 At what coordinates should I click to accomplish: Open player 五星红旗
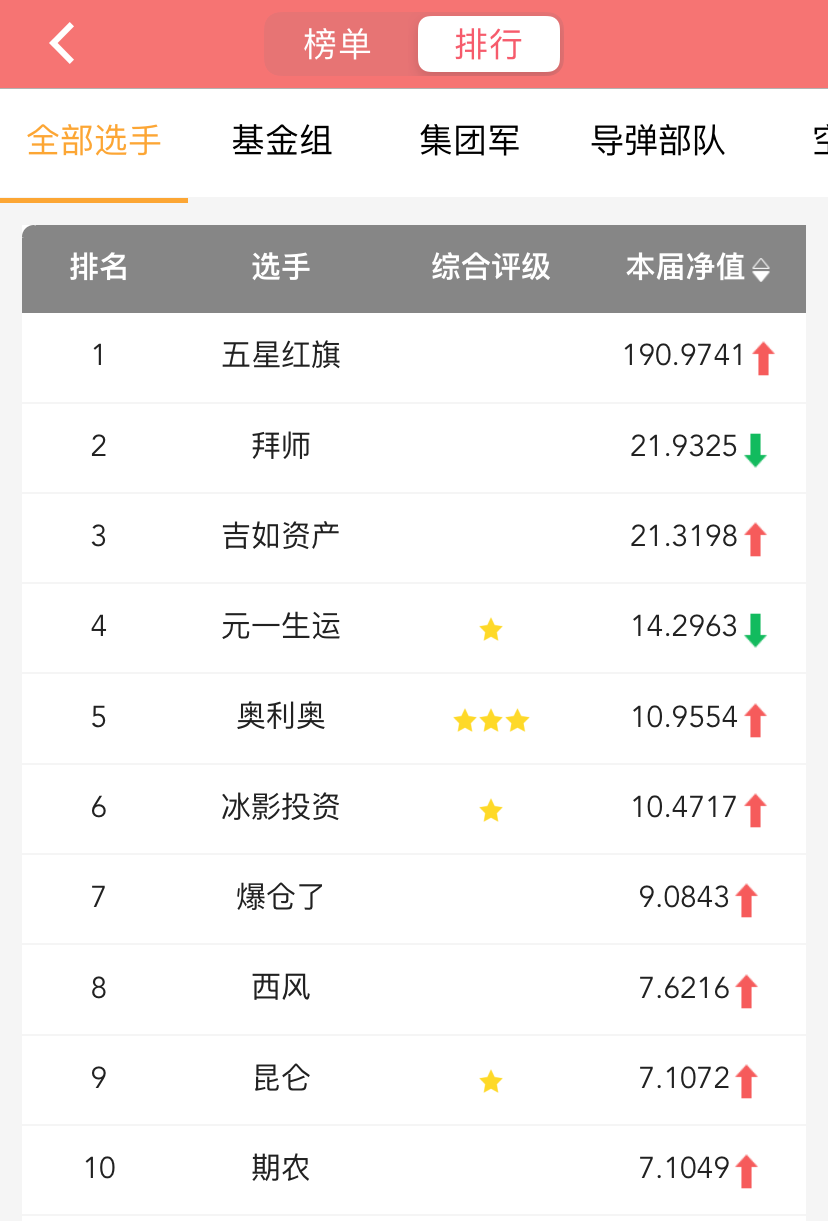(281, 355)
